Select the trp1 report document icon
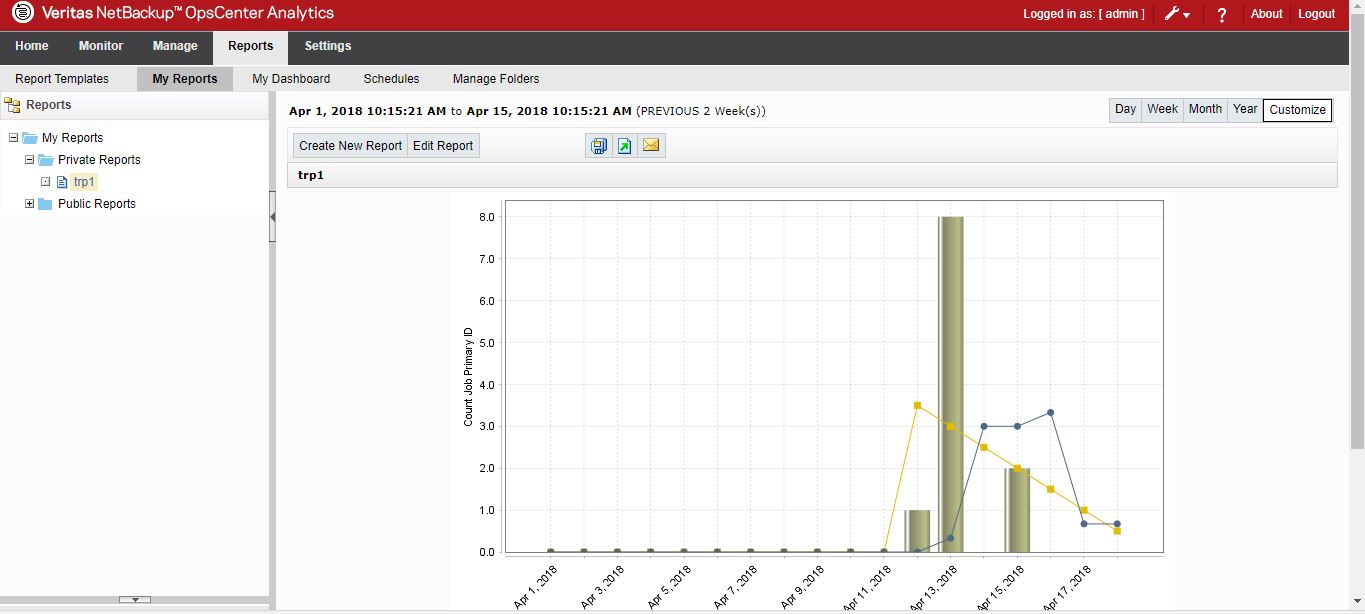 pyautogui.click(x=61, y=181)
